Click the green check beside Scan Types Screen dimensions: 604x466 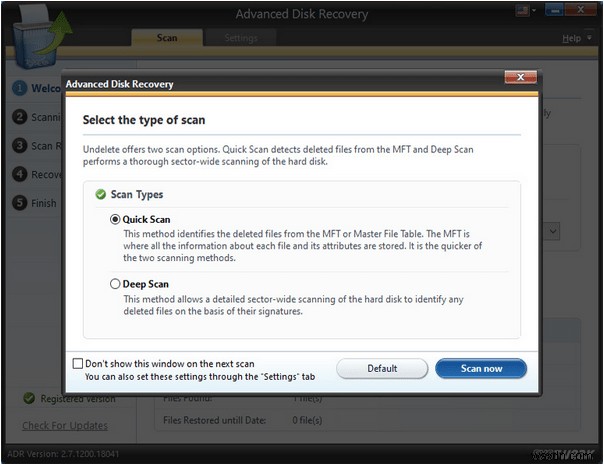click(100, 195)
